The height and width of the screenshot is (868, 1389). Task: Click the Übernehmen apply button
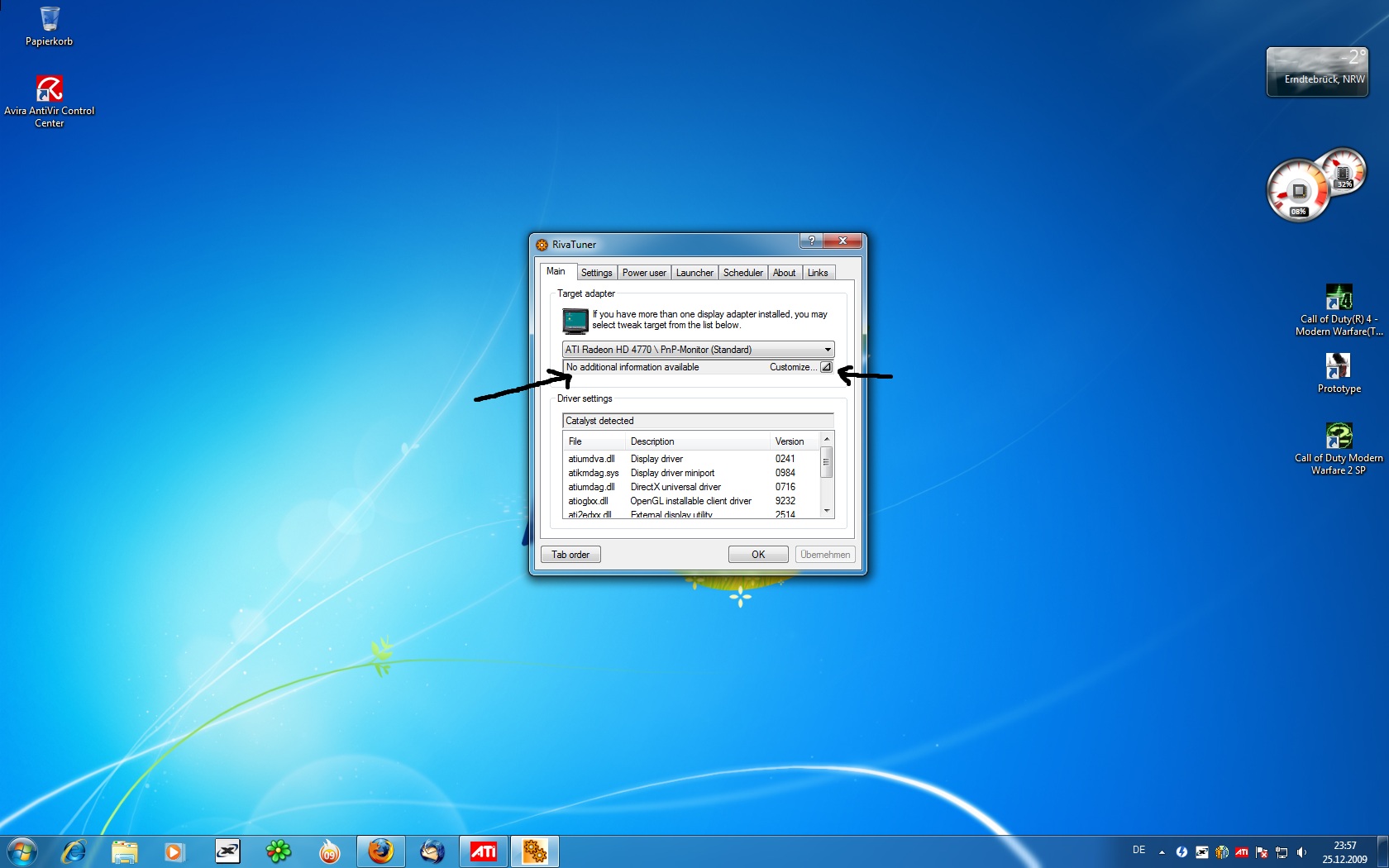(x=825, y=555)
